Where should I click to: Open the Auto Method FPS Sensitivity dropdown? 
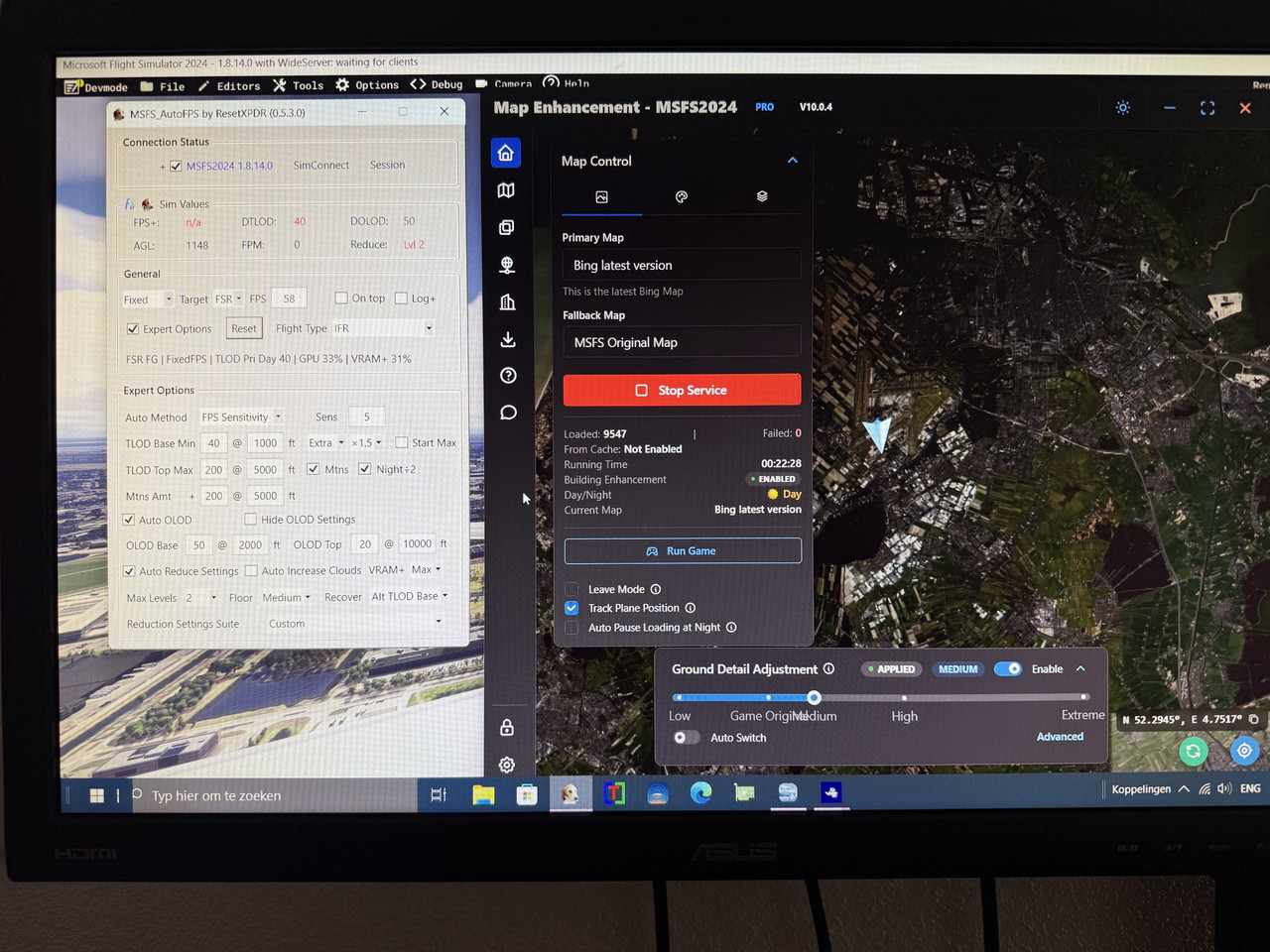click(x=241, y=417)
